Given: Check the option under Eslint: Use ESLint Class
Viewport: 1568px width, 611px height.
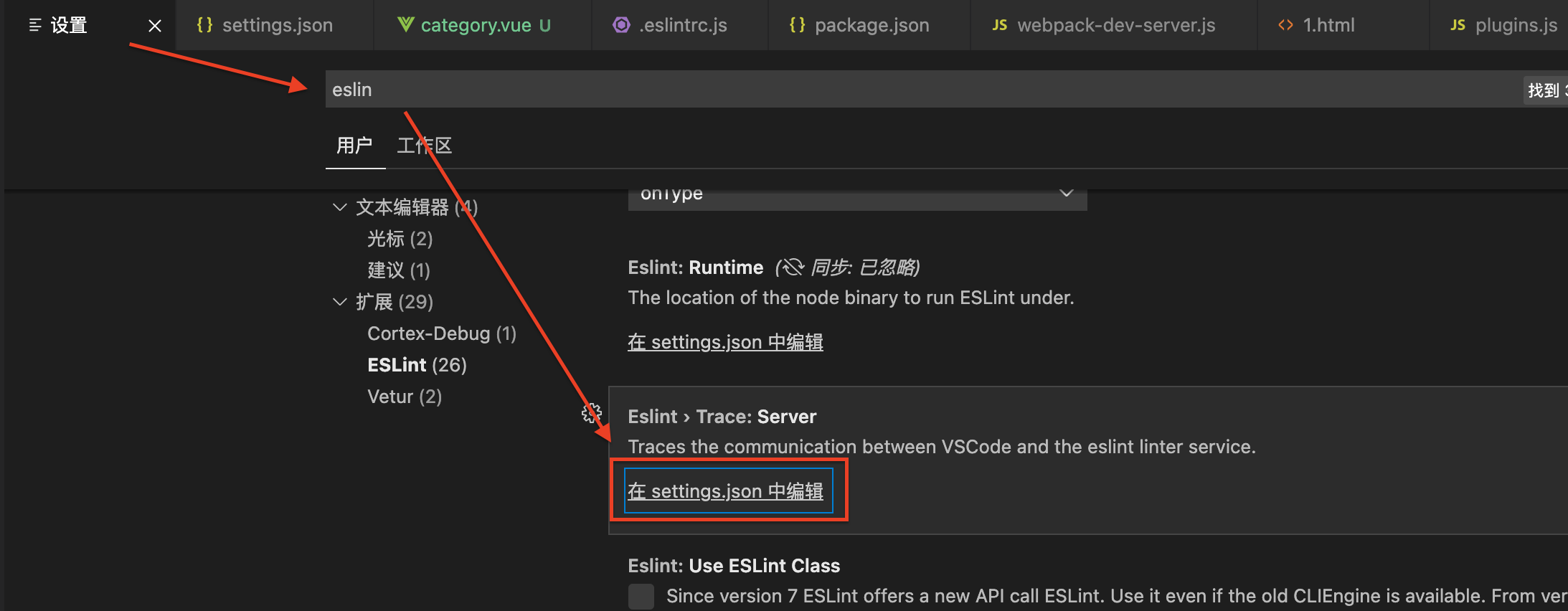Looking at the screenshot, I should point(641,596).
